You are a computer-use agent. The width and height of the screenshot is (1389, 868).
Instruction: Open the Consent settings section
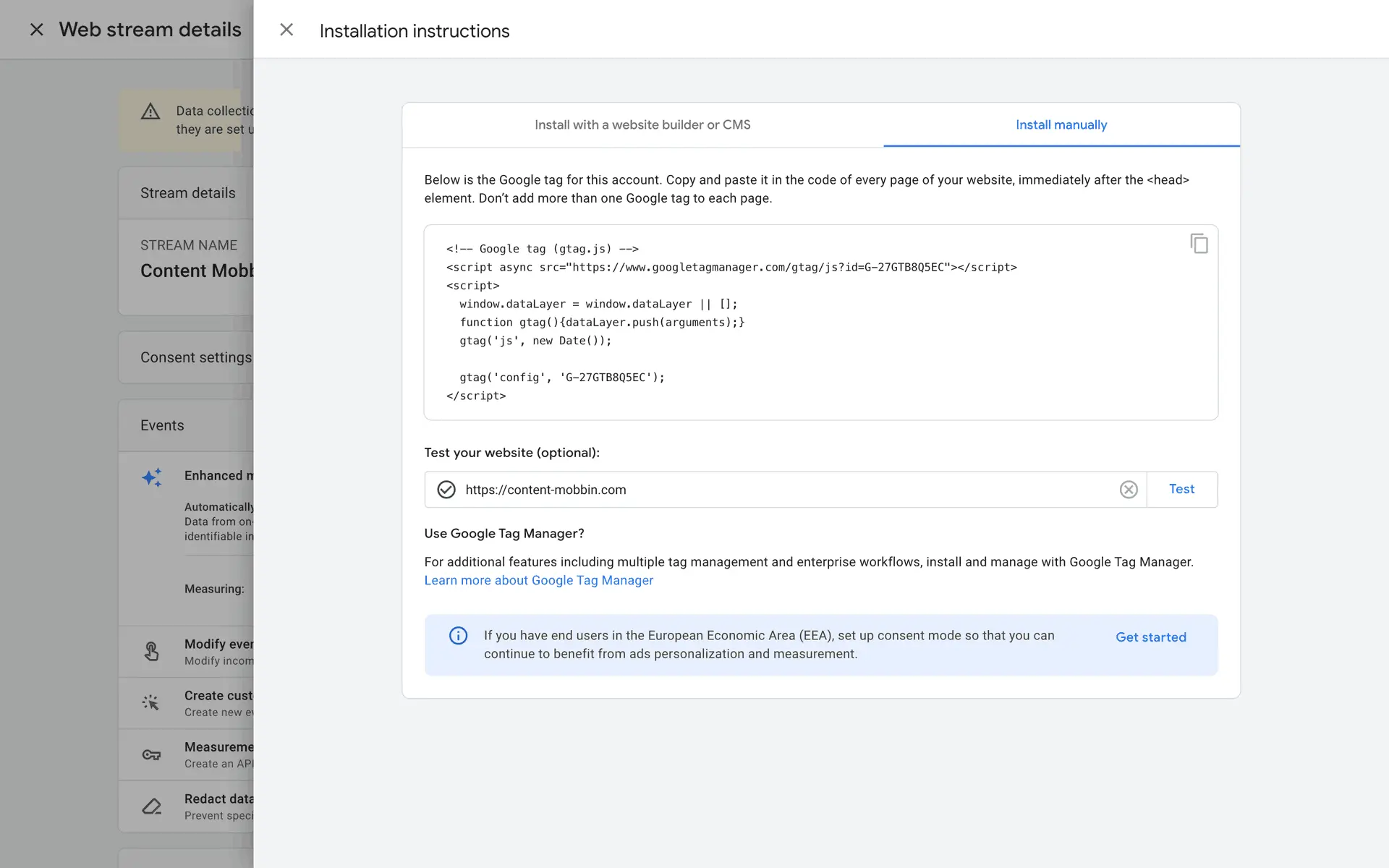(x=195, y=357)
